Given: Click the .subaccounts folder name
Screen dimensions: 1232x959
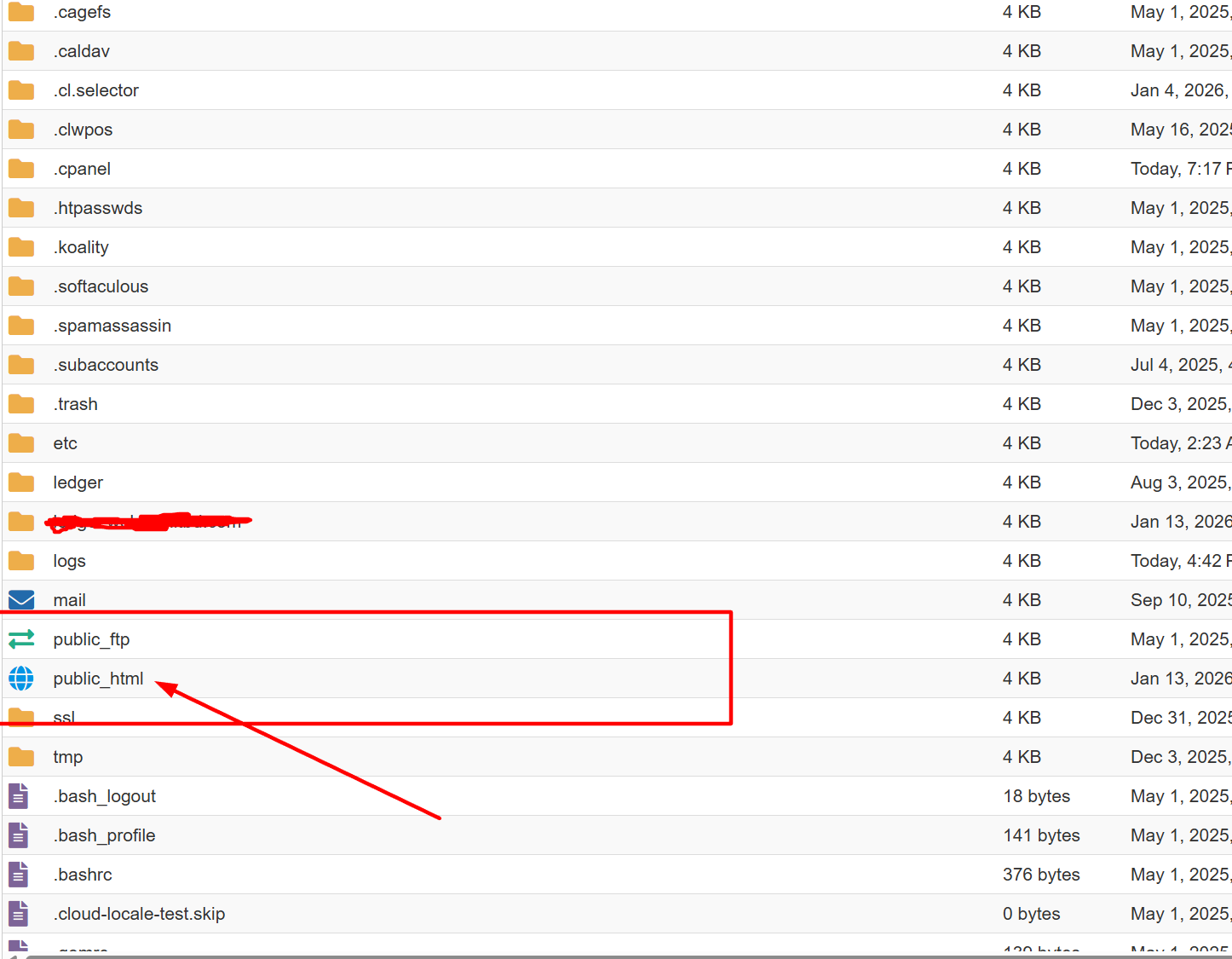Looking at the screenshot, I should tap(106, 365).
